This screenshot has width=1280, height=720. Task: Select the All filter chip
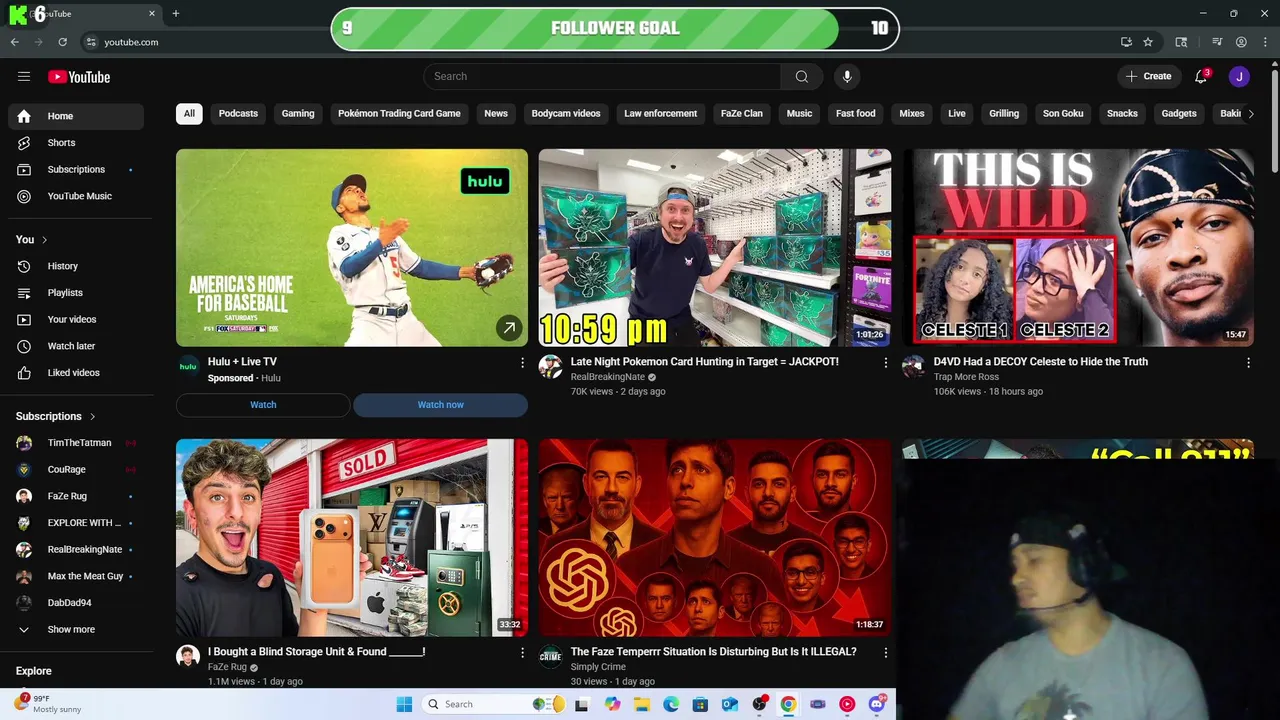click(x=189, y=114)
